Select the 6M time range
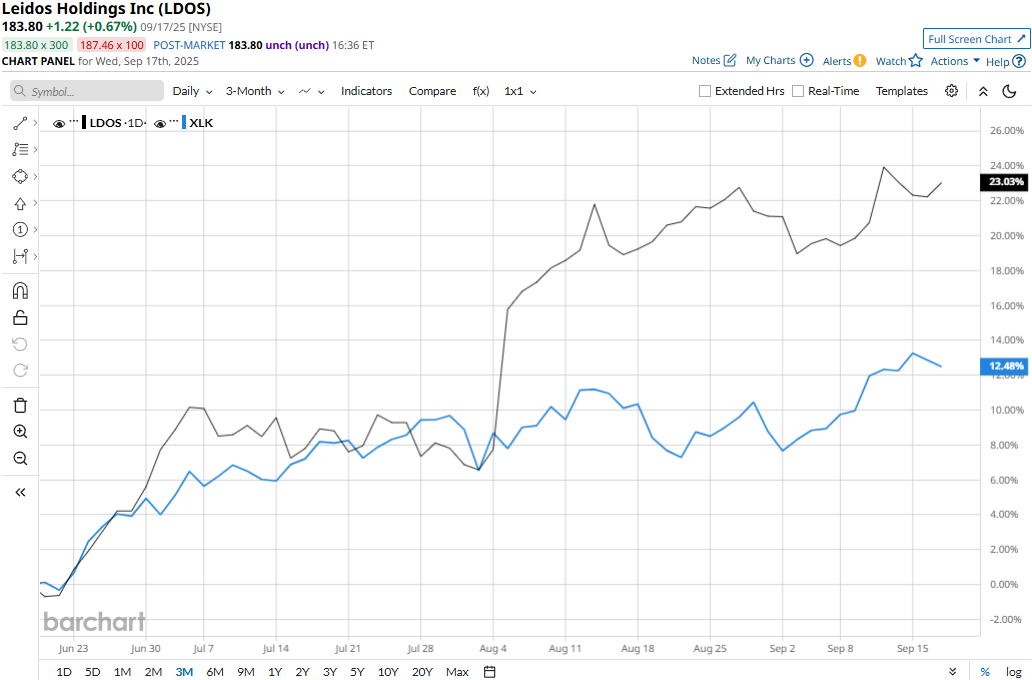 point(215,671)
